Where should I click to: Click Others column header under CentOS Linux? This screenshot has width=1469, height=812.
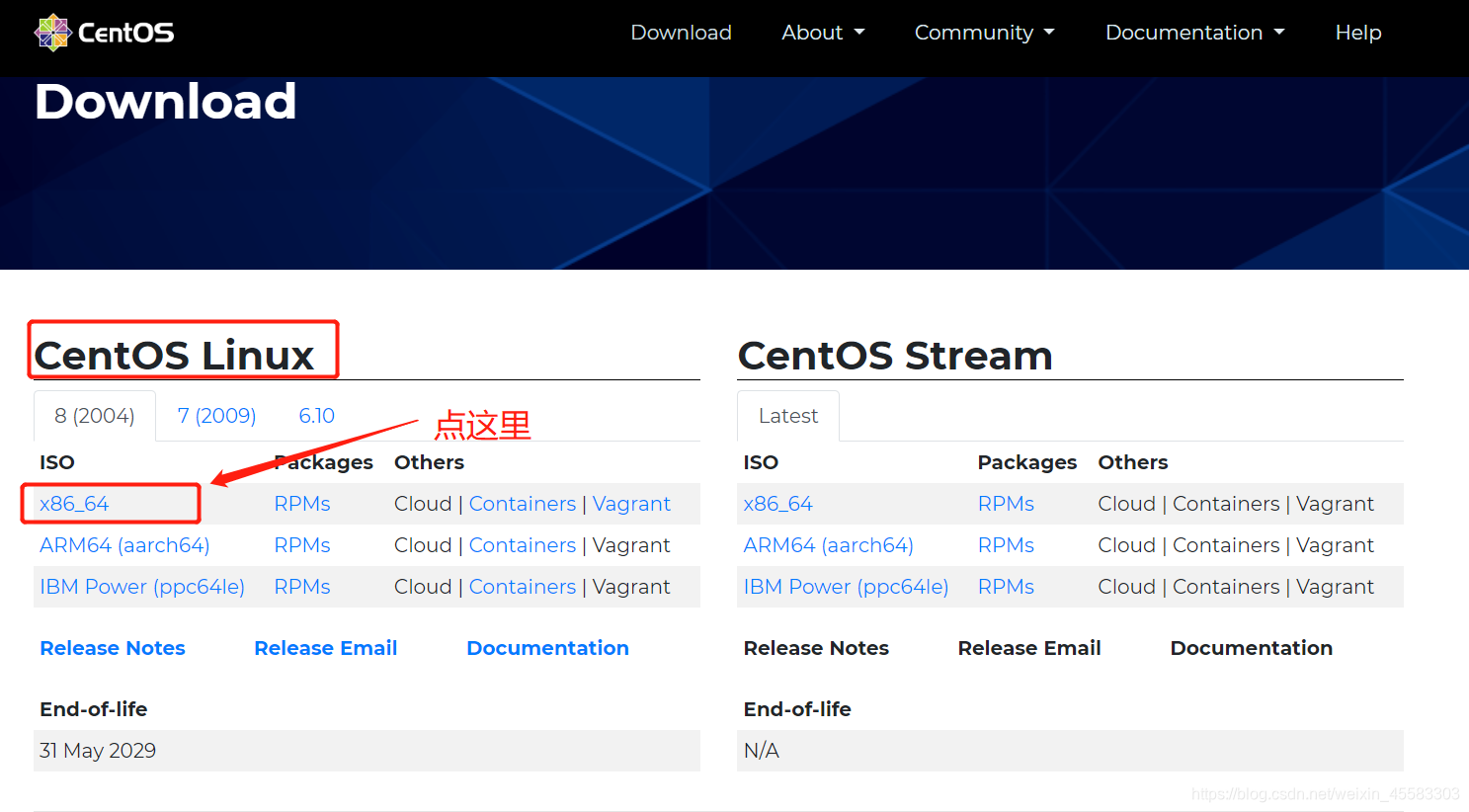429,462
